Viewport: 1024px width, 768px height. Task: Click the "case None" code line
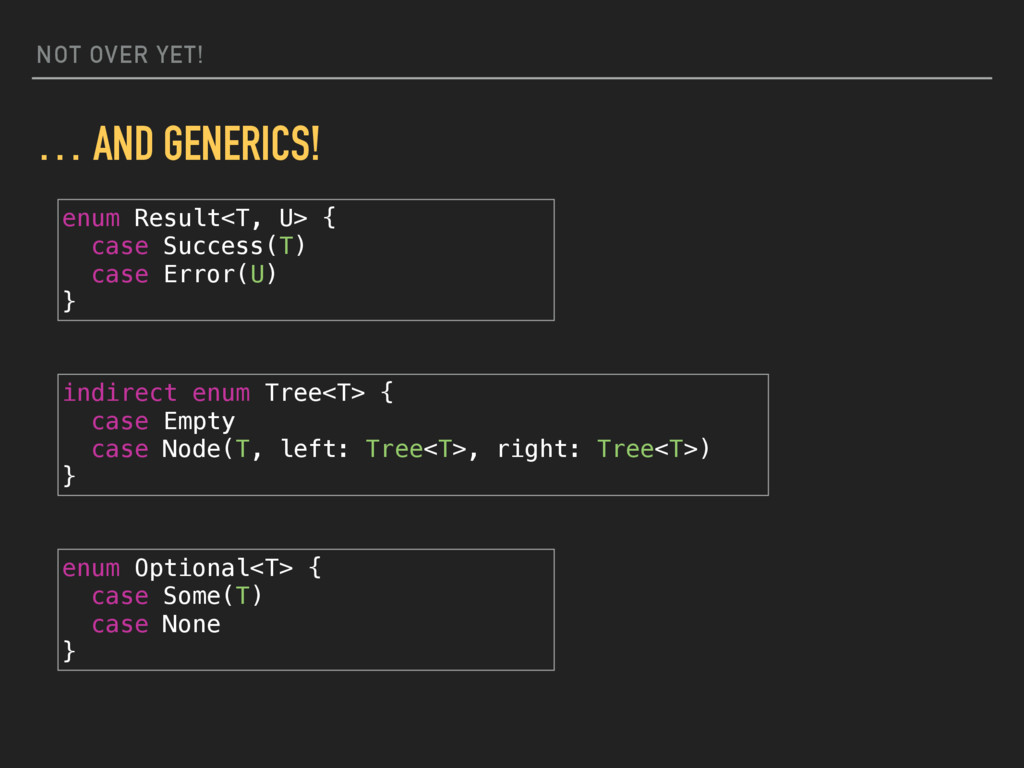click(156, 624)
